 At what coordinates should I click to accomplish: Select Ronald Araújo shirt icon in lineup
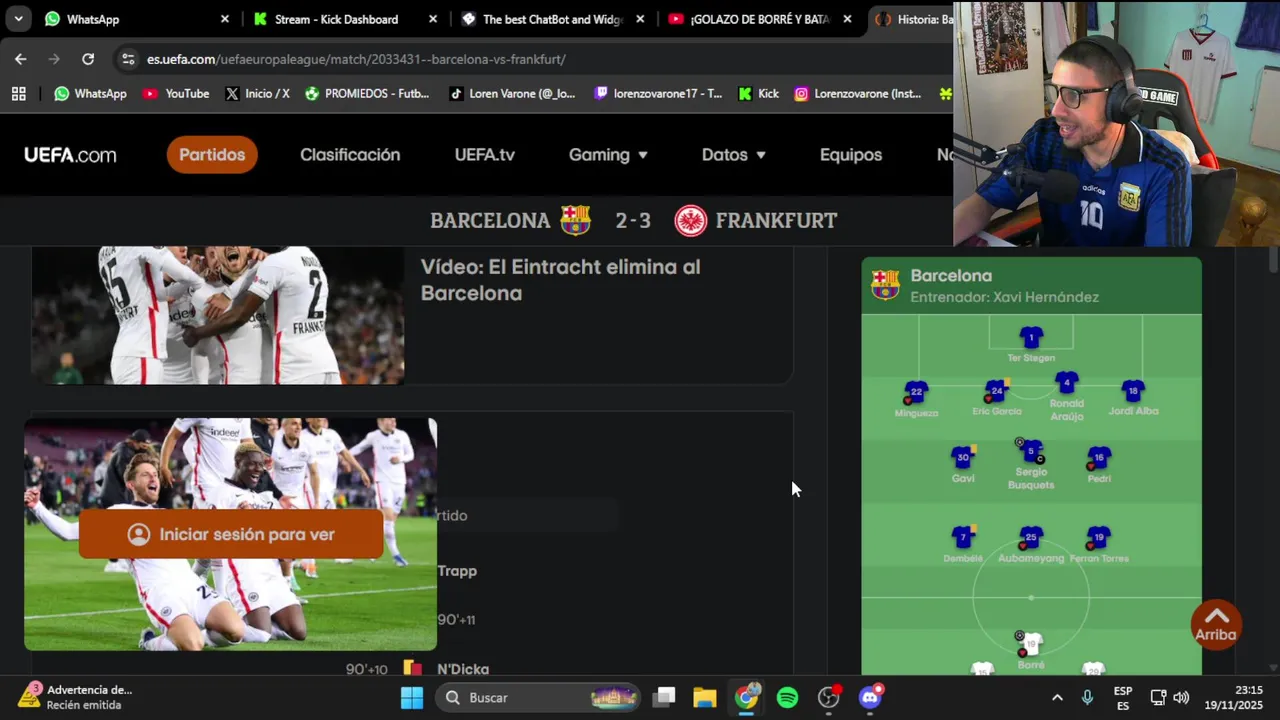pos(1067,383)
